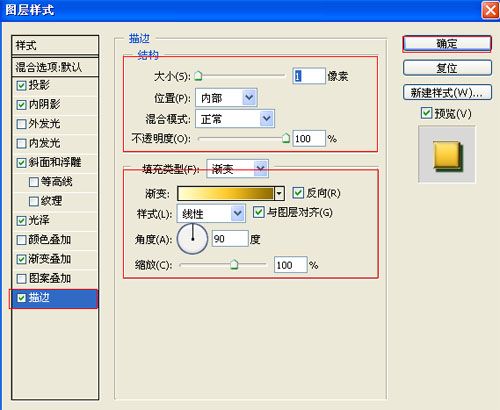Click the opacity percent input field
The image size is (500, 410).
coord(309,138)
